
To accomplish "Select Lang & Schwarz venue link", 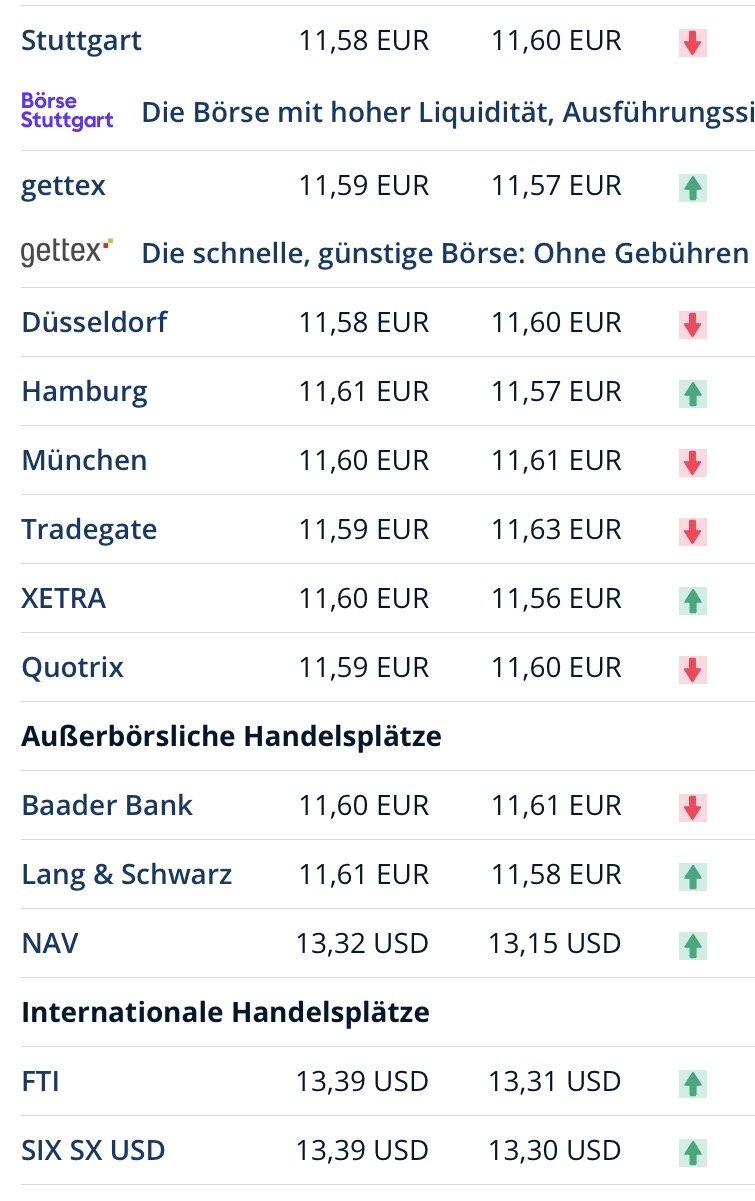I will point(126,875).
